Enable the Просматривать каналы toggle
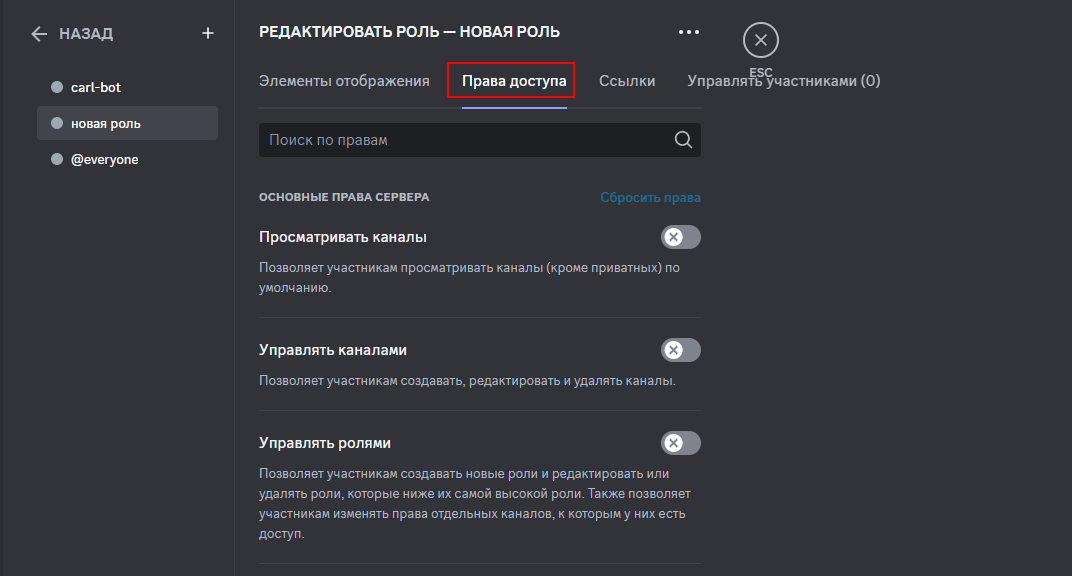 click(x=681, y=237)
